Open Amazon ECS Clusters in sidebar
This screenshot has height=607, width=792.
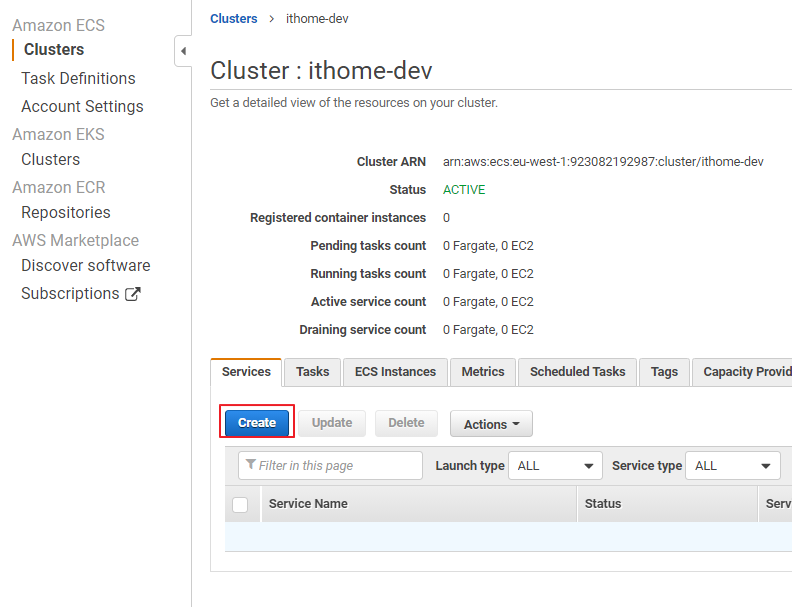coord(54,49)
